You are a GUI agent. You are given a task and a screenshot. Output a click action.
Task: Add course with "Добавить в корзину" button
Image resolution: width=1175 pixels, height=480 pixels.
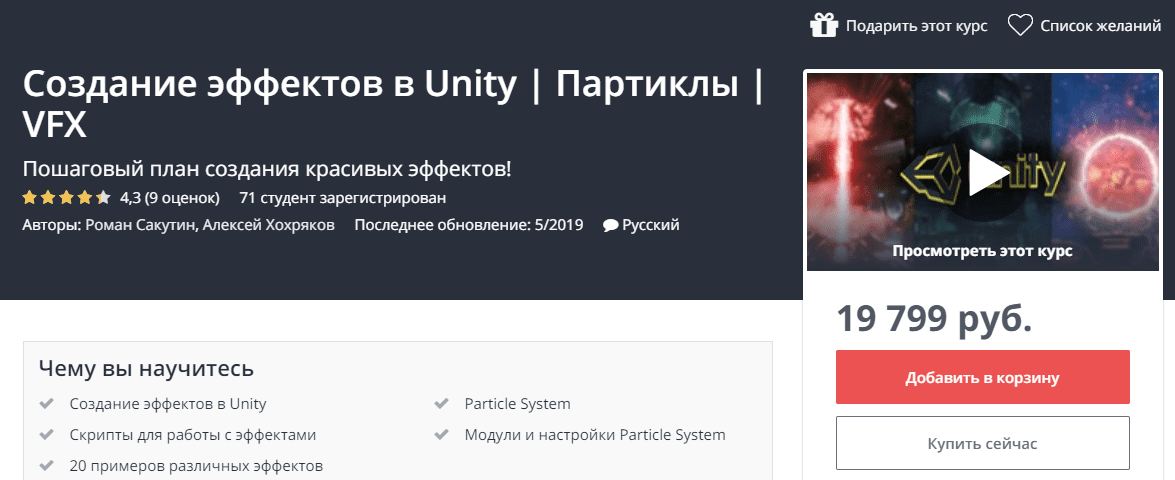coord(982,378)
